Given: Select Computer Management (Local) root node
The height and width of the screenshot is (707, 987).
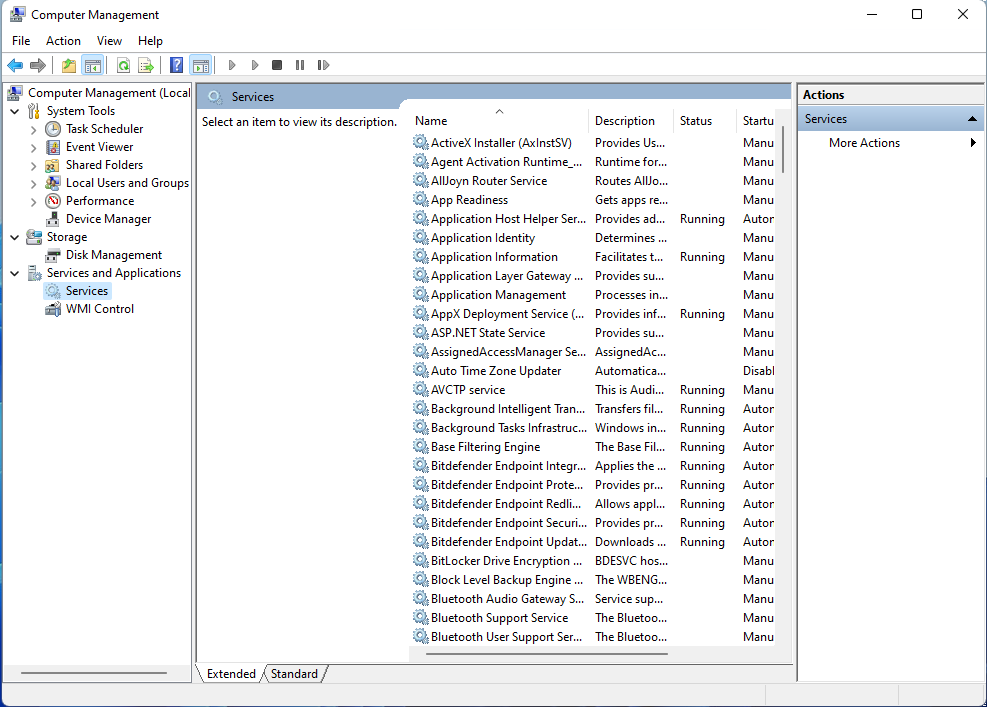Looking at the screenshot, I should (x=108, y=93).
